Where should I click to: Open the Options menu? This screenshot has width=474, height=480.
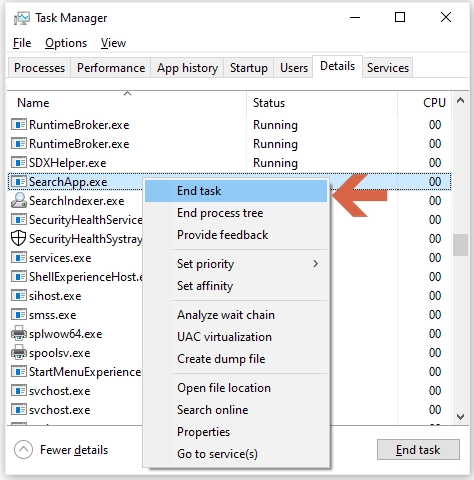click(x=66, y=43)
